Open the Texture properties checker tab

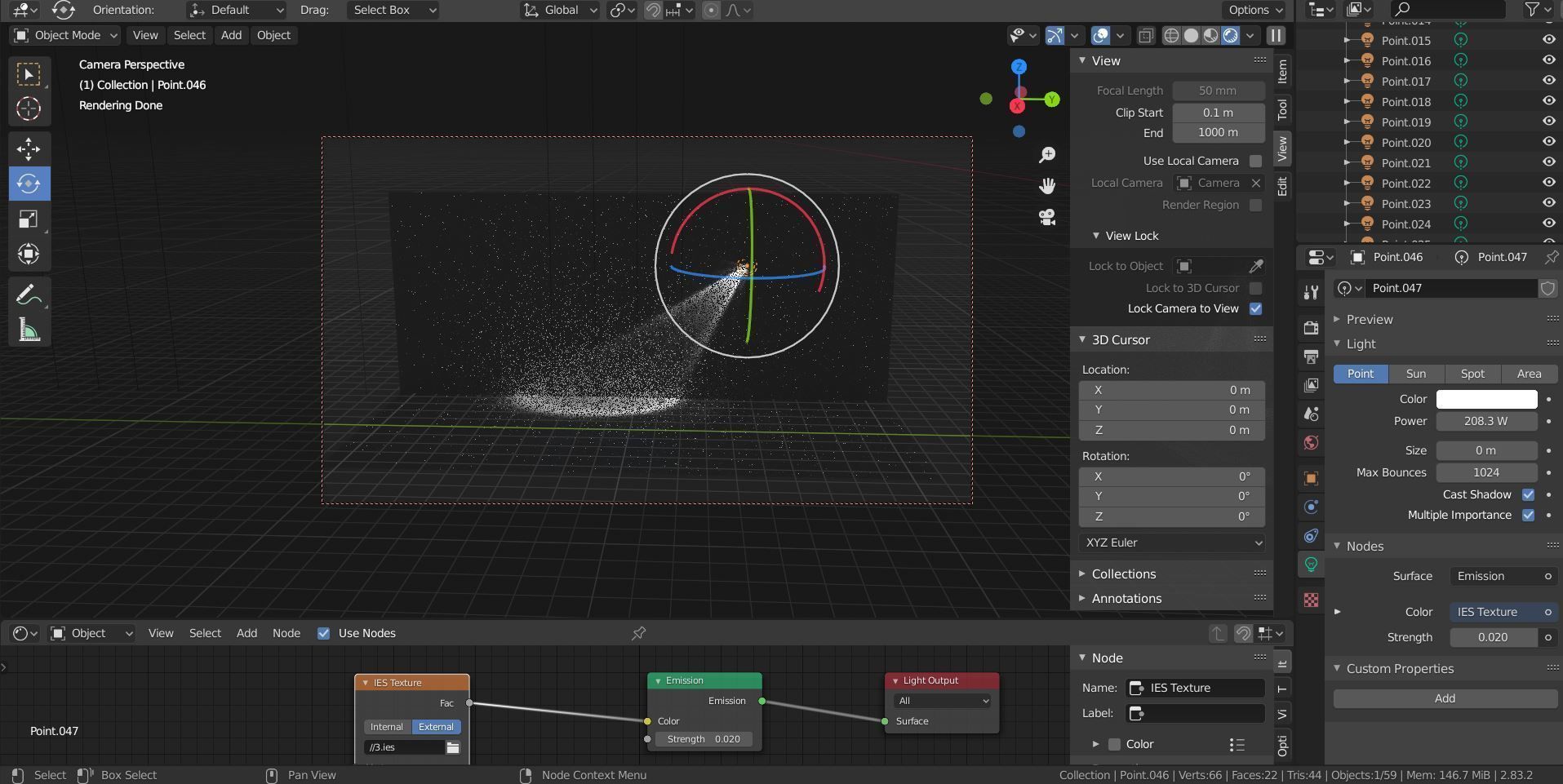click(x=1311, y=600)
